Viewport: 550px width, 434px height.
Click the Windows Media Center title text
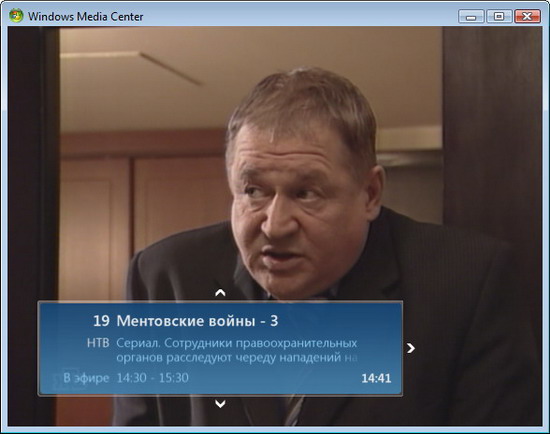click(x=86, y=16)
